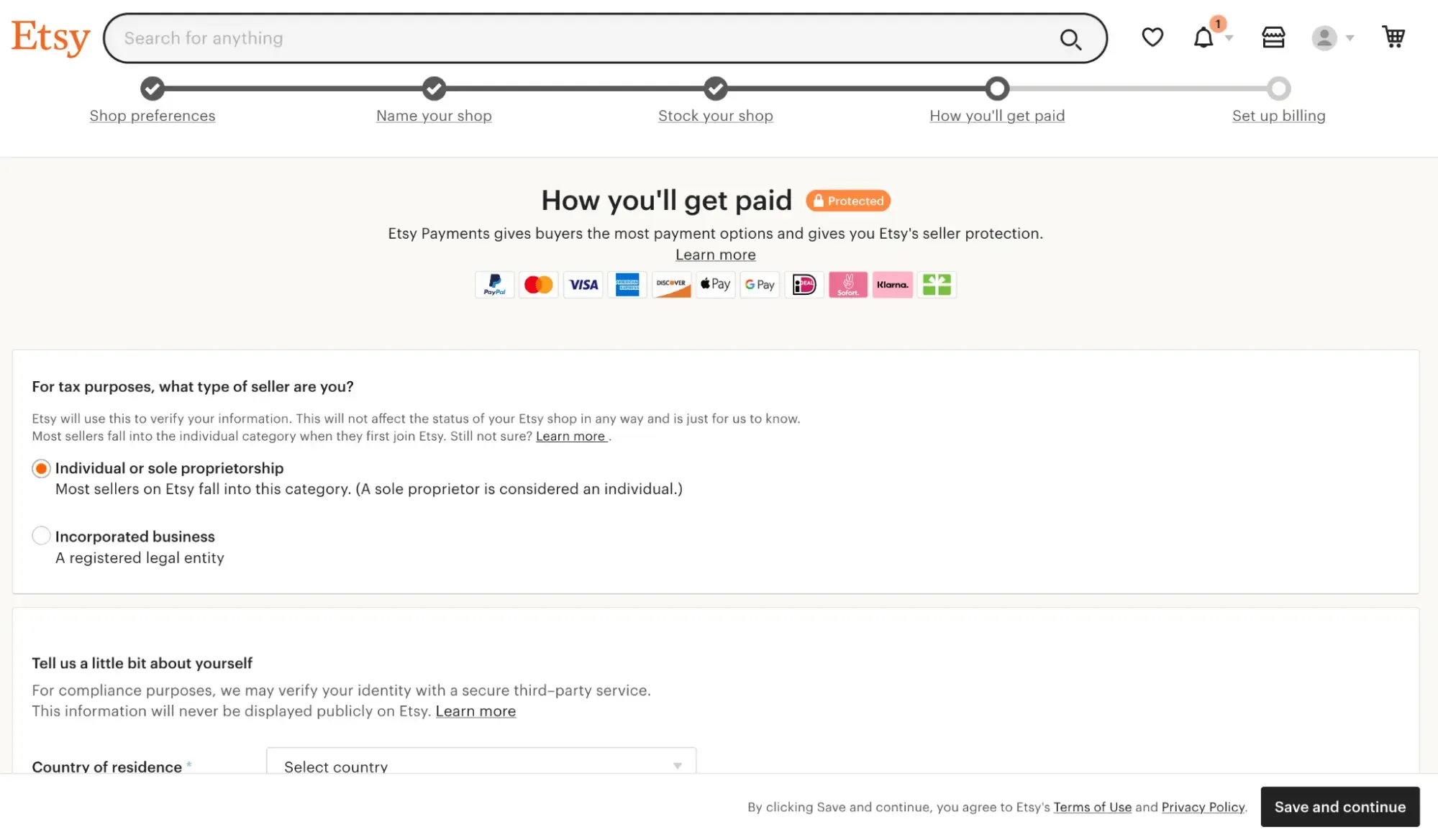This screenshot has width=1438, height=840.
Task: Click the account profile dropdown arrow
Action: [1349, 37]
